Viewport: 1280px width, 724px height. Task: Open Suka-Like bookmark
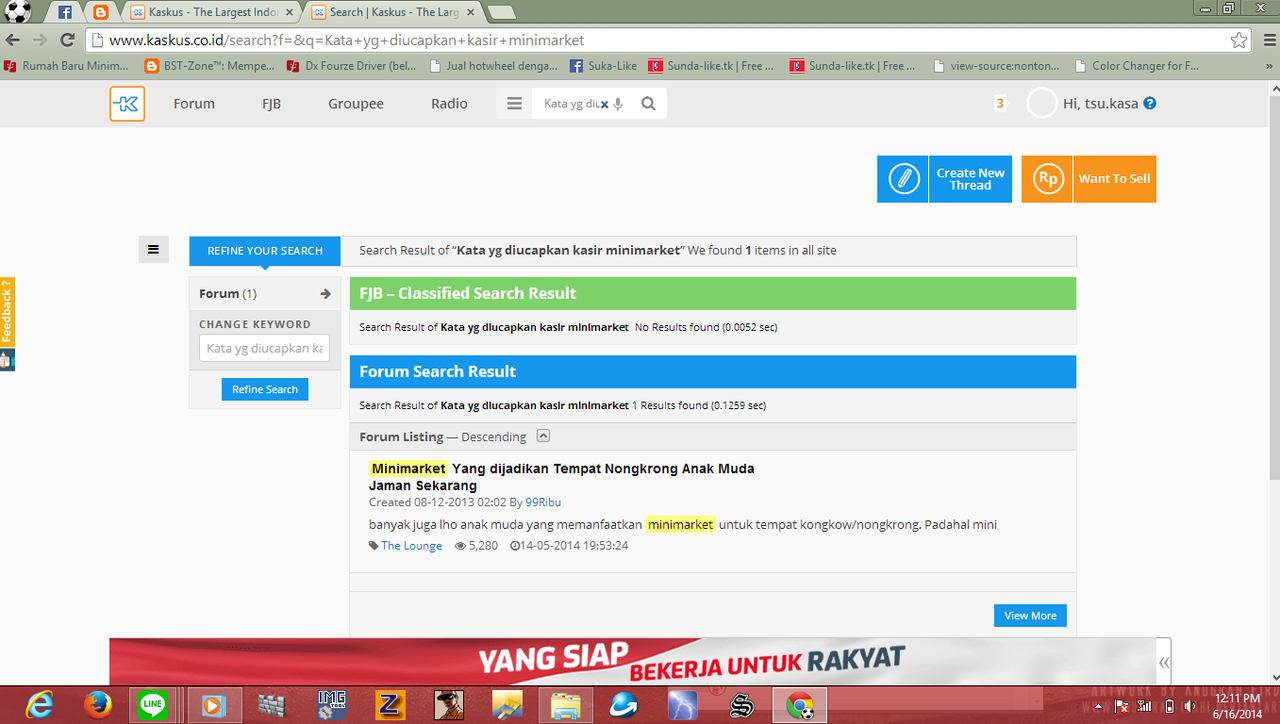point(603,66)
